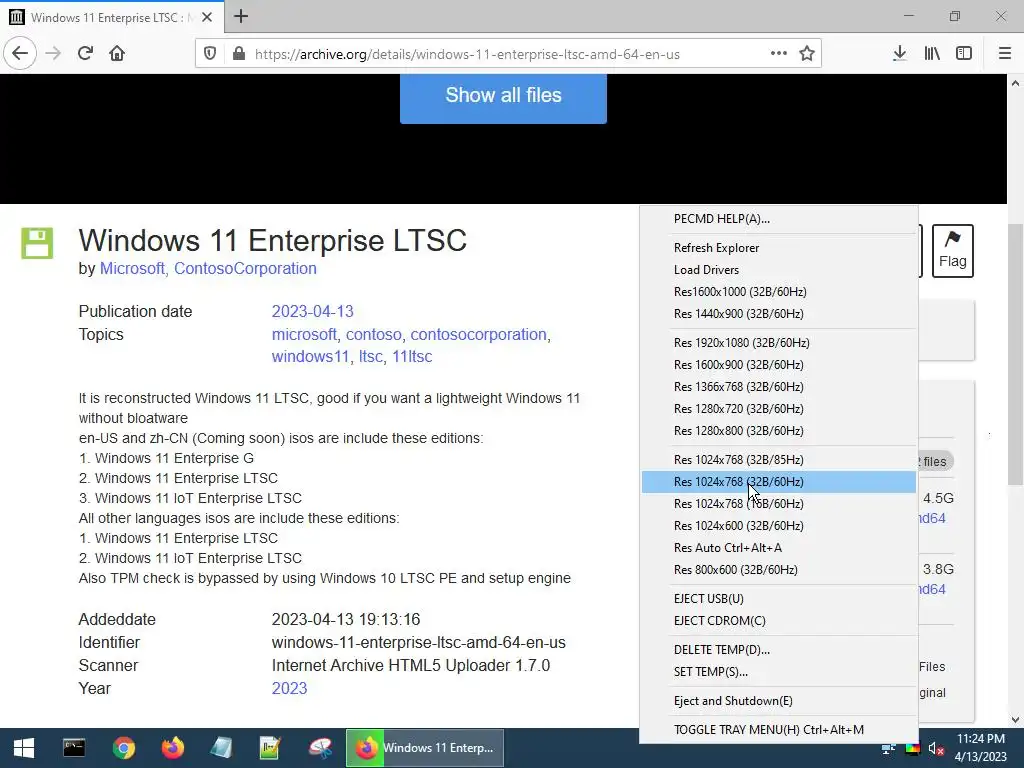
Task: Open the 2023 year link
Action: (289, 688)
